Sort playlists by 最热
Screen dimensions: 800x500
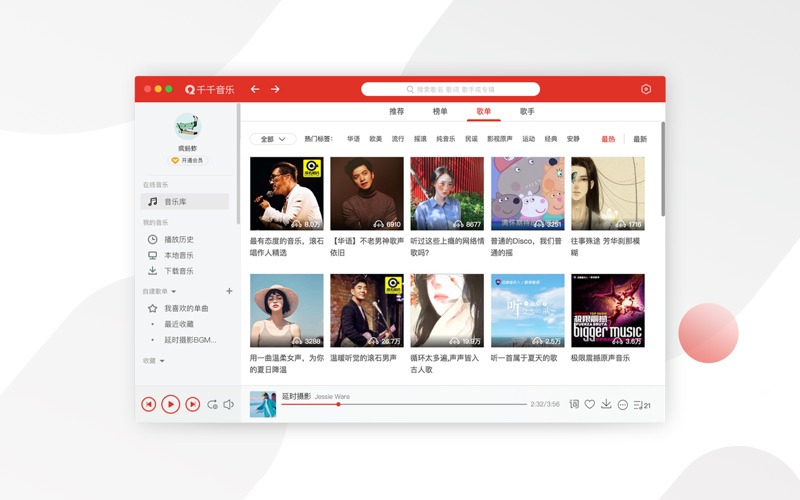coord(608,139)
